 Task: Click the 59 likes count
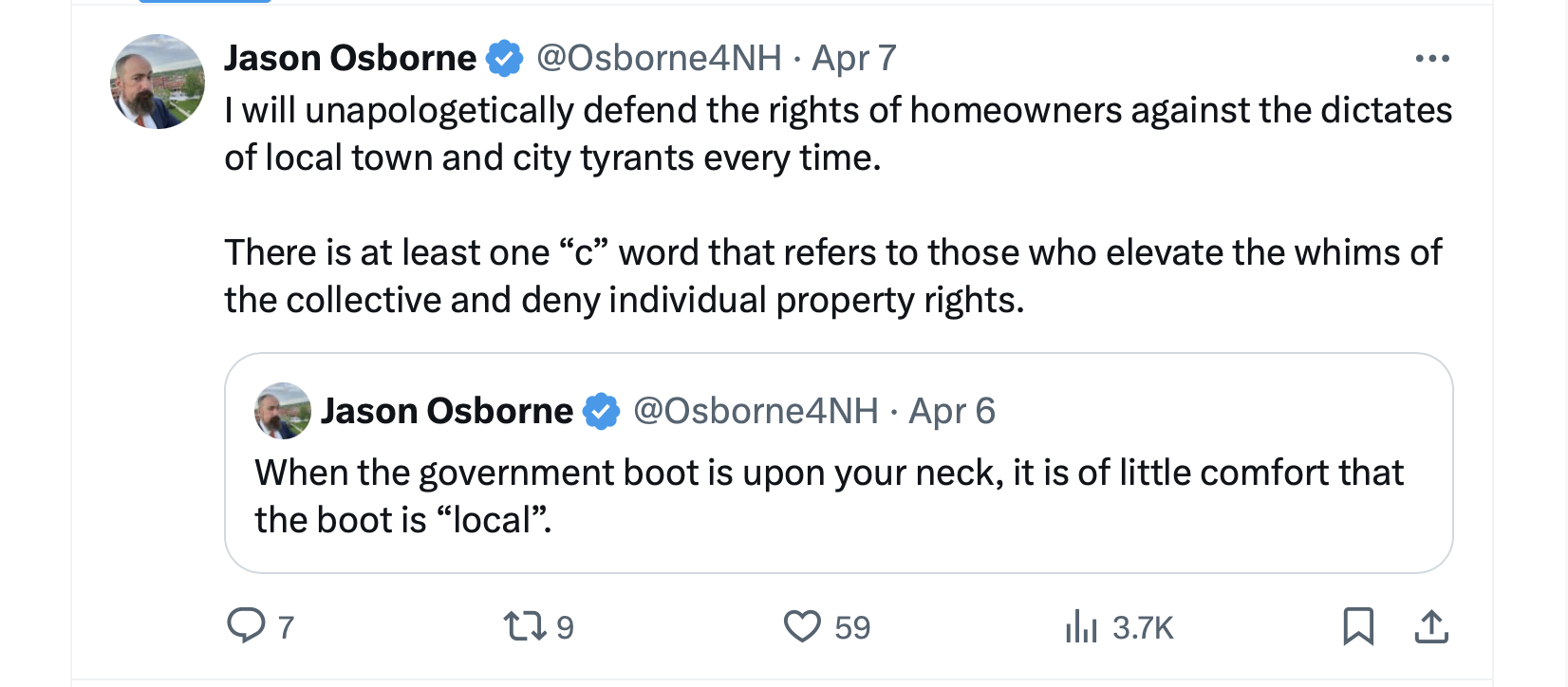click(x=852, y=628)
